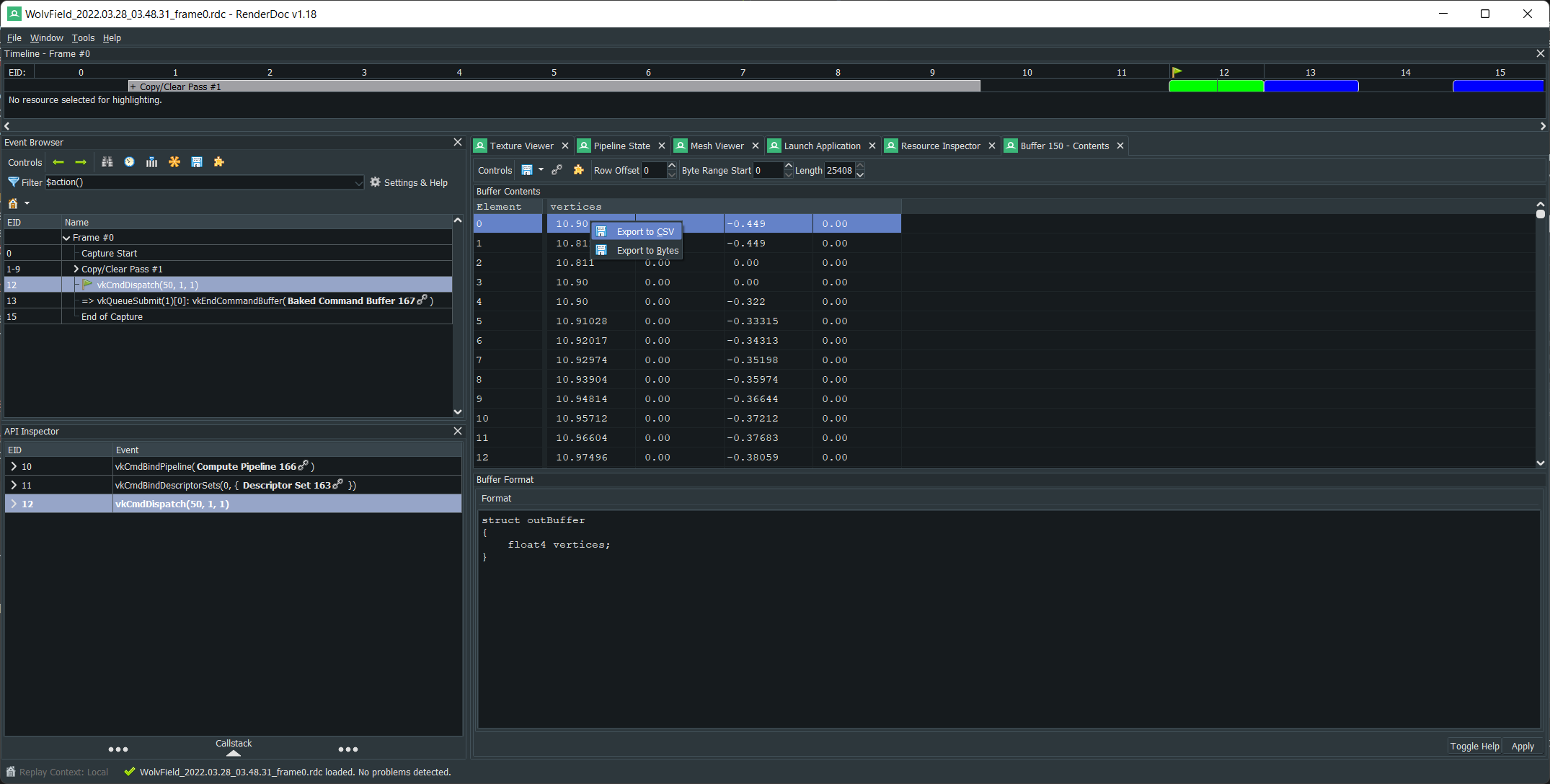The width and height of the screenshot is (1550, 784).
Task: Click the column chart icon in Event Browser
Action: point(151,162)
